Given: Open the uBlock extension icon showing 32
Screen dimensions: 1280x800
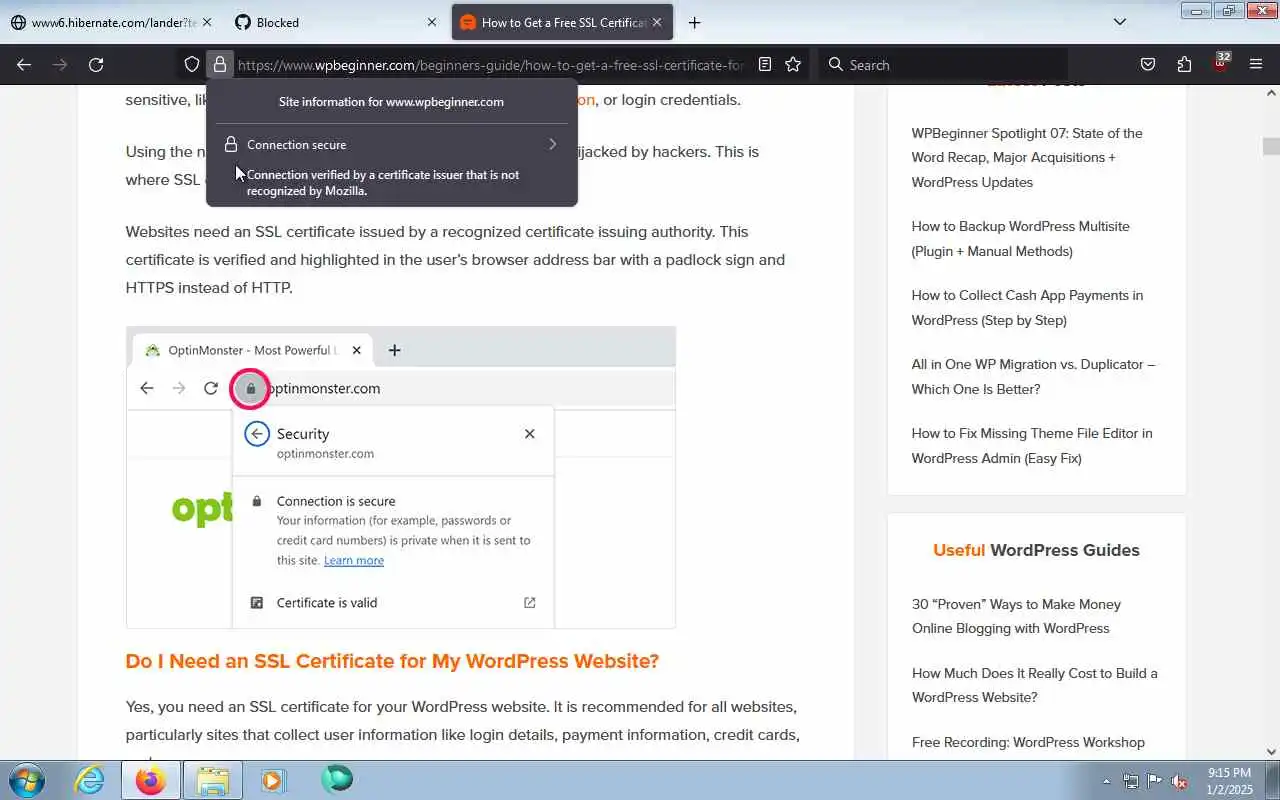Looking at the screenshot, I should tap(1221, 63).
